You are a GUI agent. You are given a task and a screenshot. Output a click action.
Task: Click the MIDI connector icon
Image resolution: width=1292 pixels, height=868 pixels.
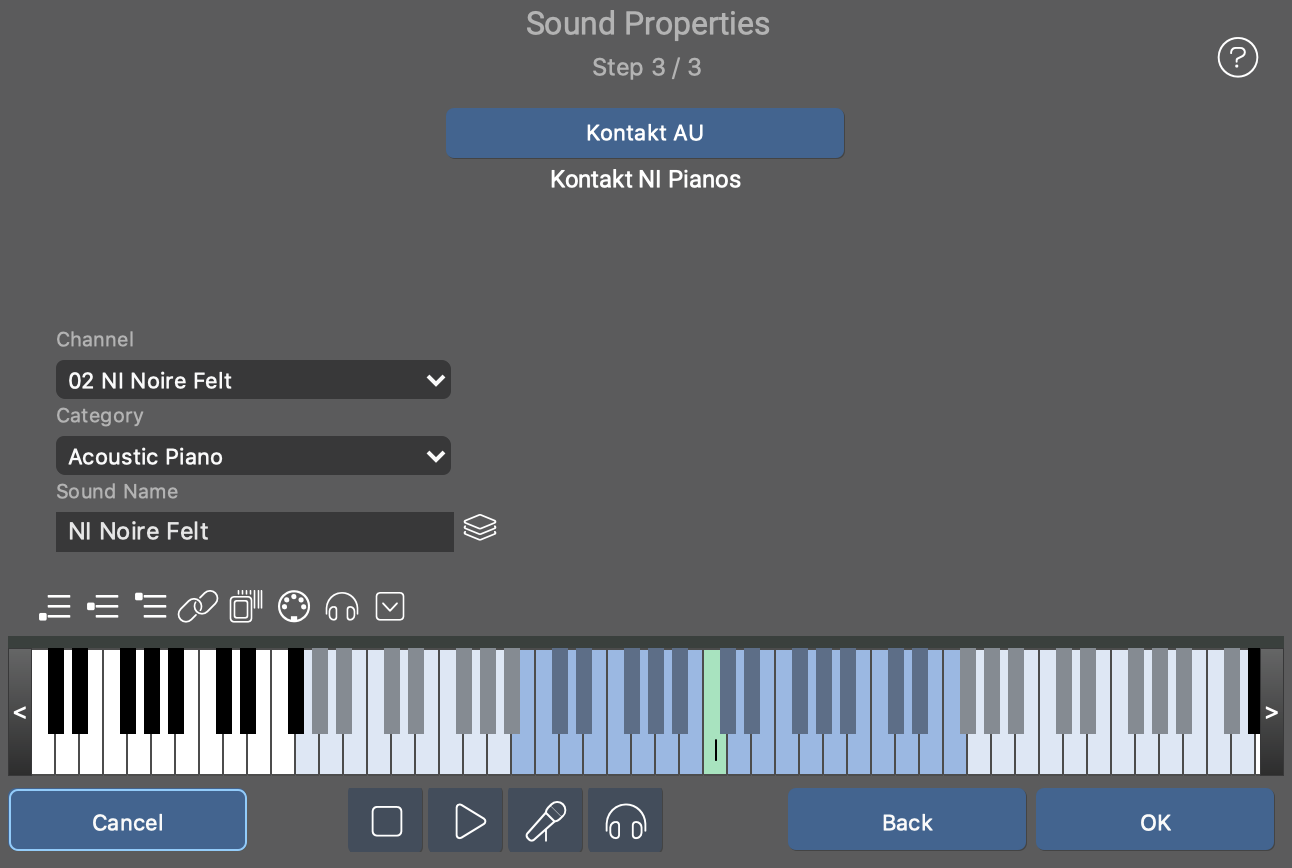click(293, 607)
